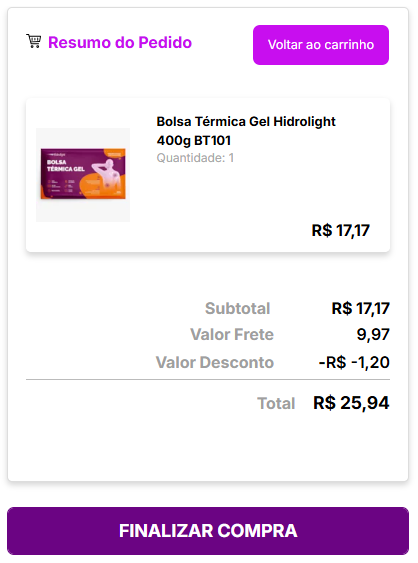Viewport: 418px width, 563px height.
Task: Click the BT101 model text in title
Action: (213, 140)
